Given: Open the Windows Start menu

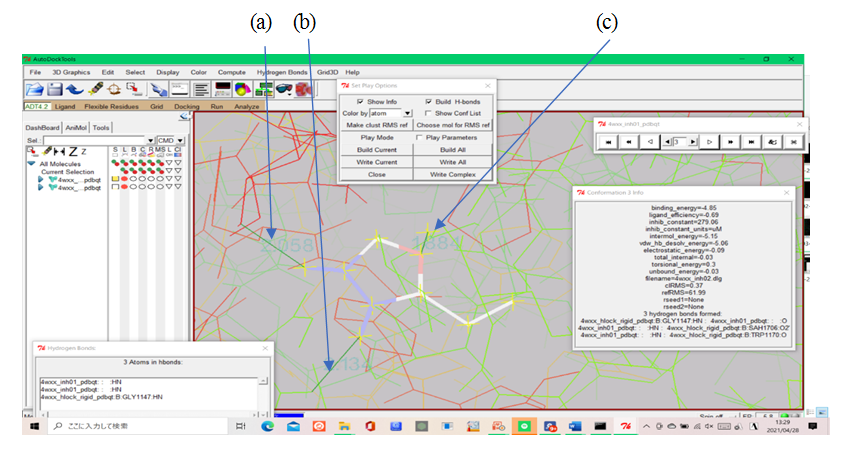Looking at the screenshot, I should [32, 427].
